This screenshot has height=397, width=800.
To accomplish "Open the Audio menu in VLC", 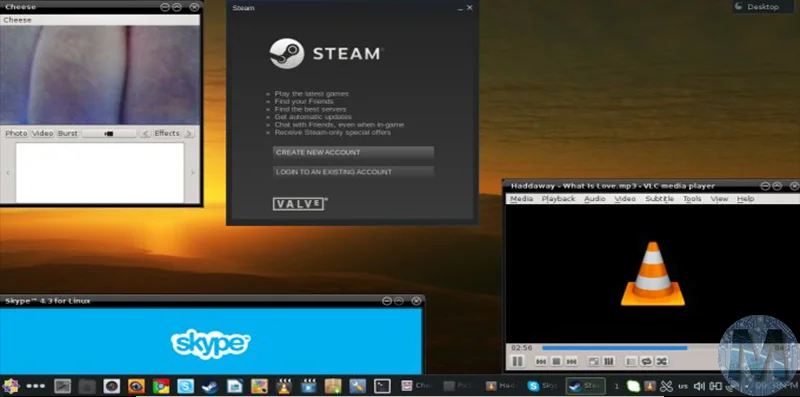I will pyautogui.click(x=594, y=198).
